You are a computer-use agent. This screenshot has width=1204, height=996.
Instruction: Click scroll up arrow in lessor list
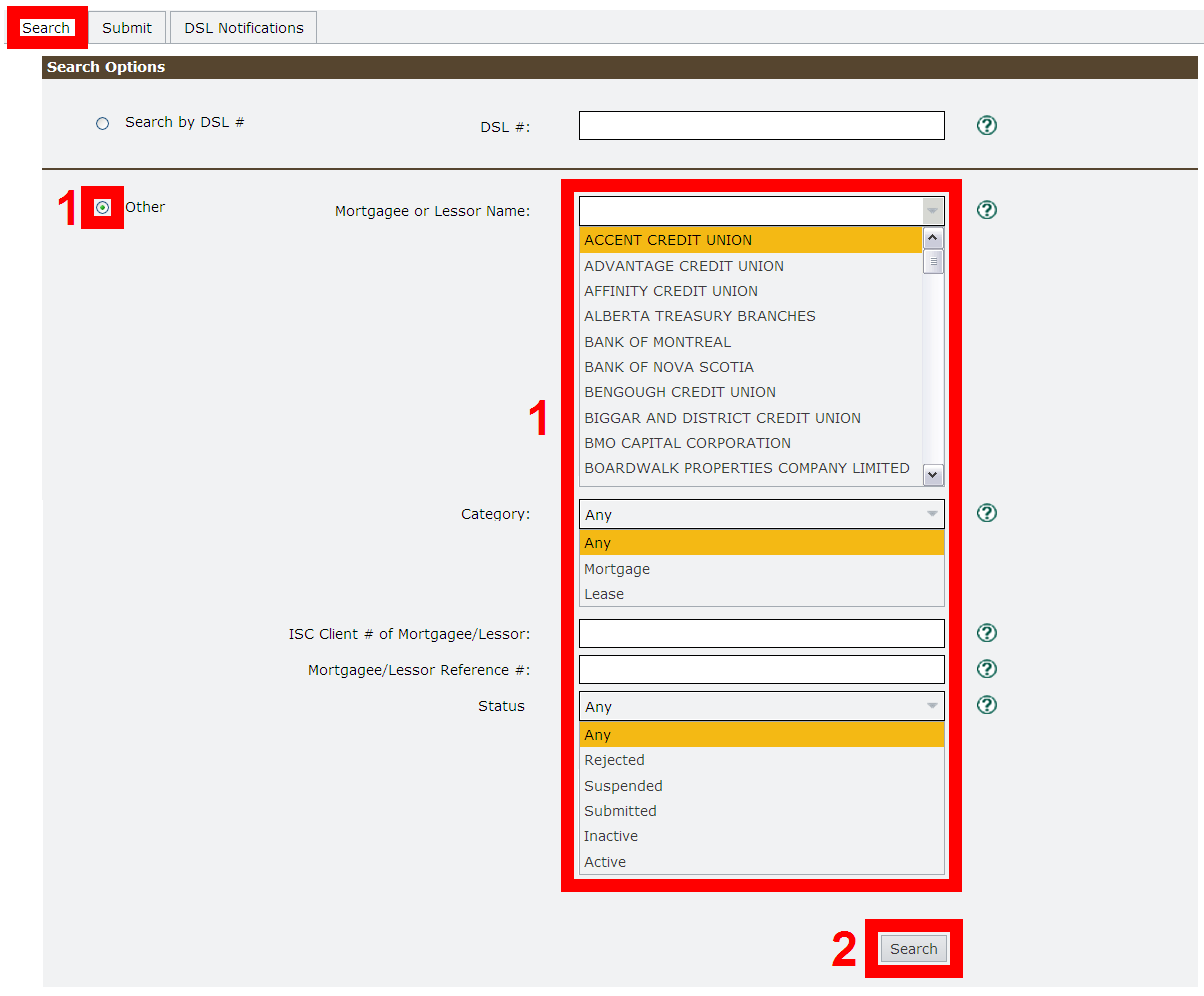(933, 238)
